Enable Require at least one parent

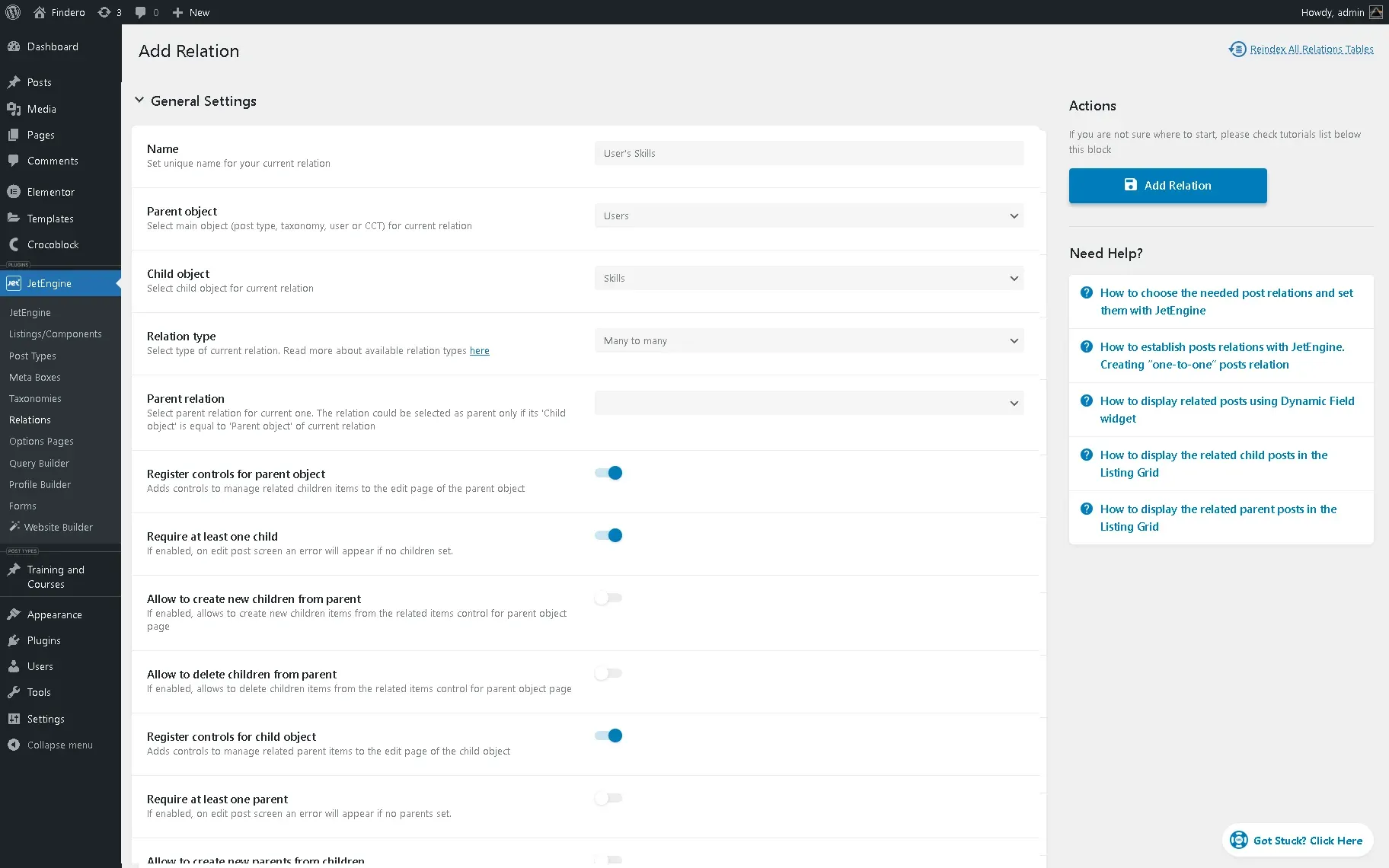click(608, 798)
